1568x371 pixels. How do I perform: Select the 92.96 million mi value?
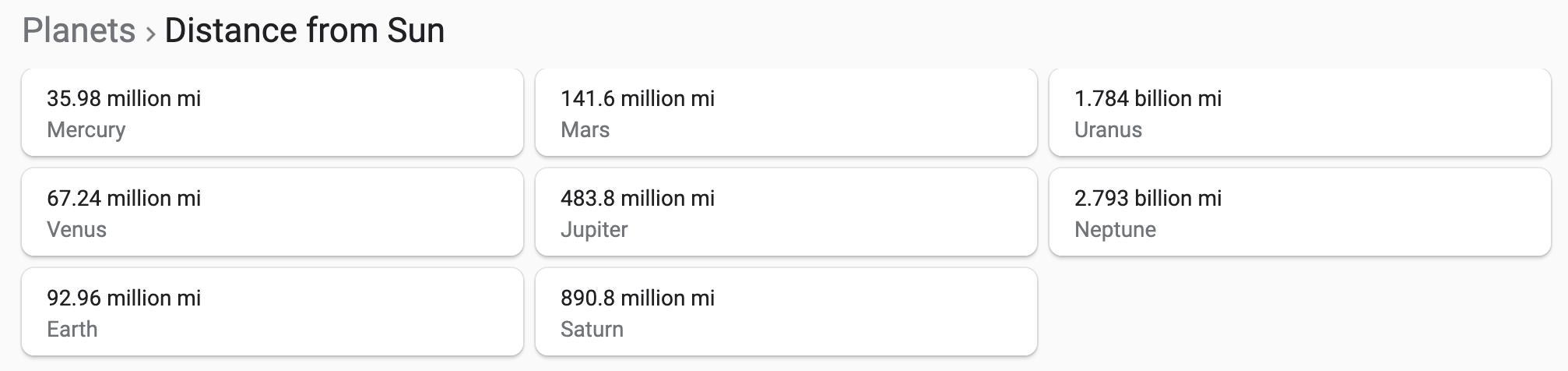[x=124, y=298]
